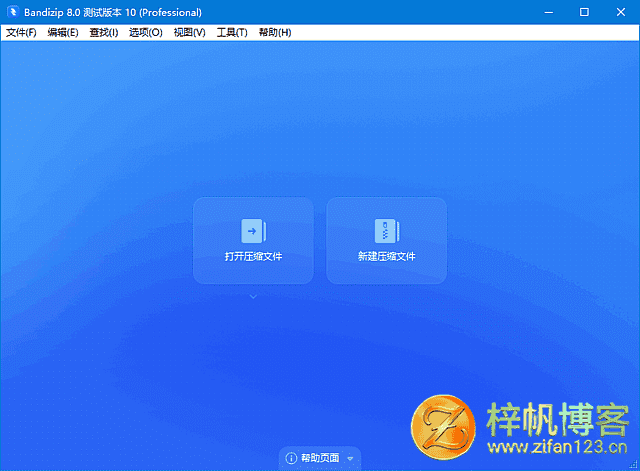
Task: Open the dropdown arrow beside 帮助页面
Action: coord(350,458)
